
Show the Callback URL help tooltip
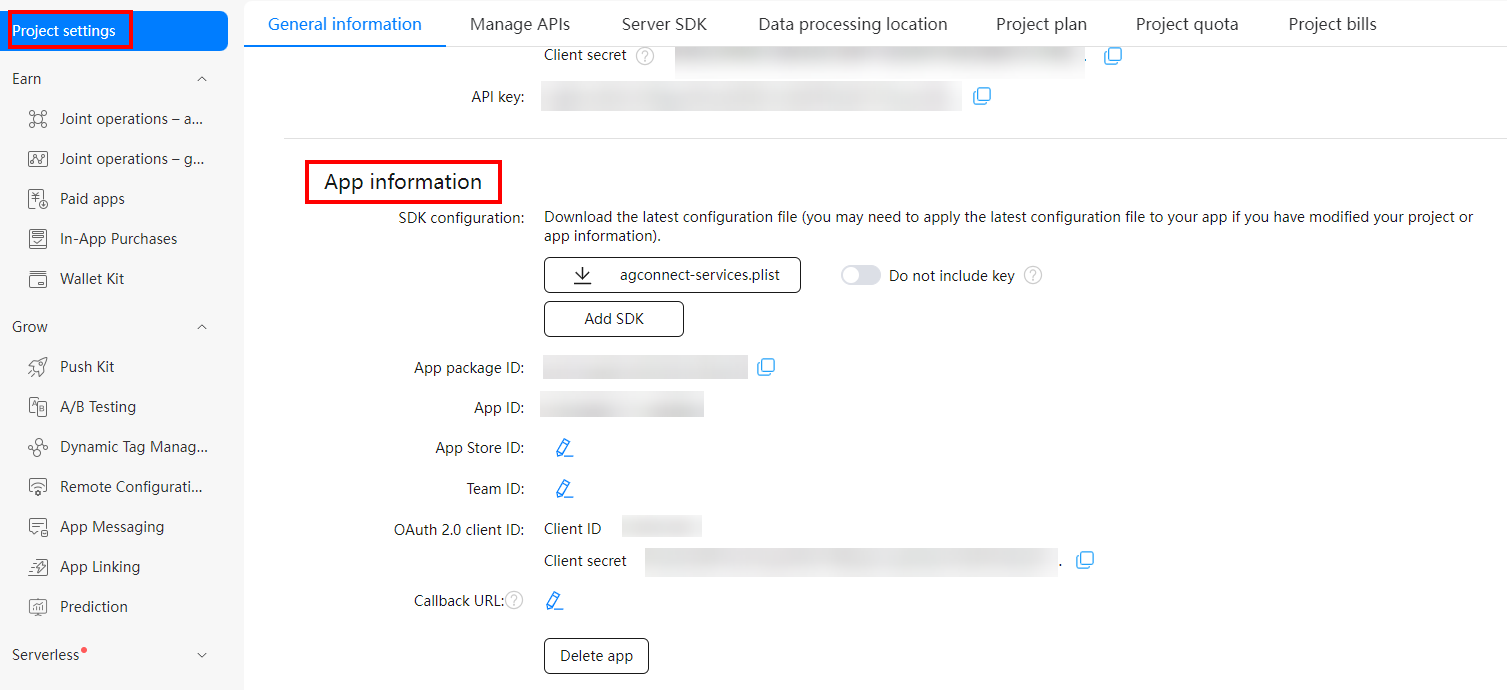(513, 599)
